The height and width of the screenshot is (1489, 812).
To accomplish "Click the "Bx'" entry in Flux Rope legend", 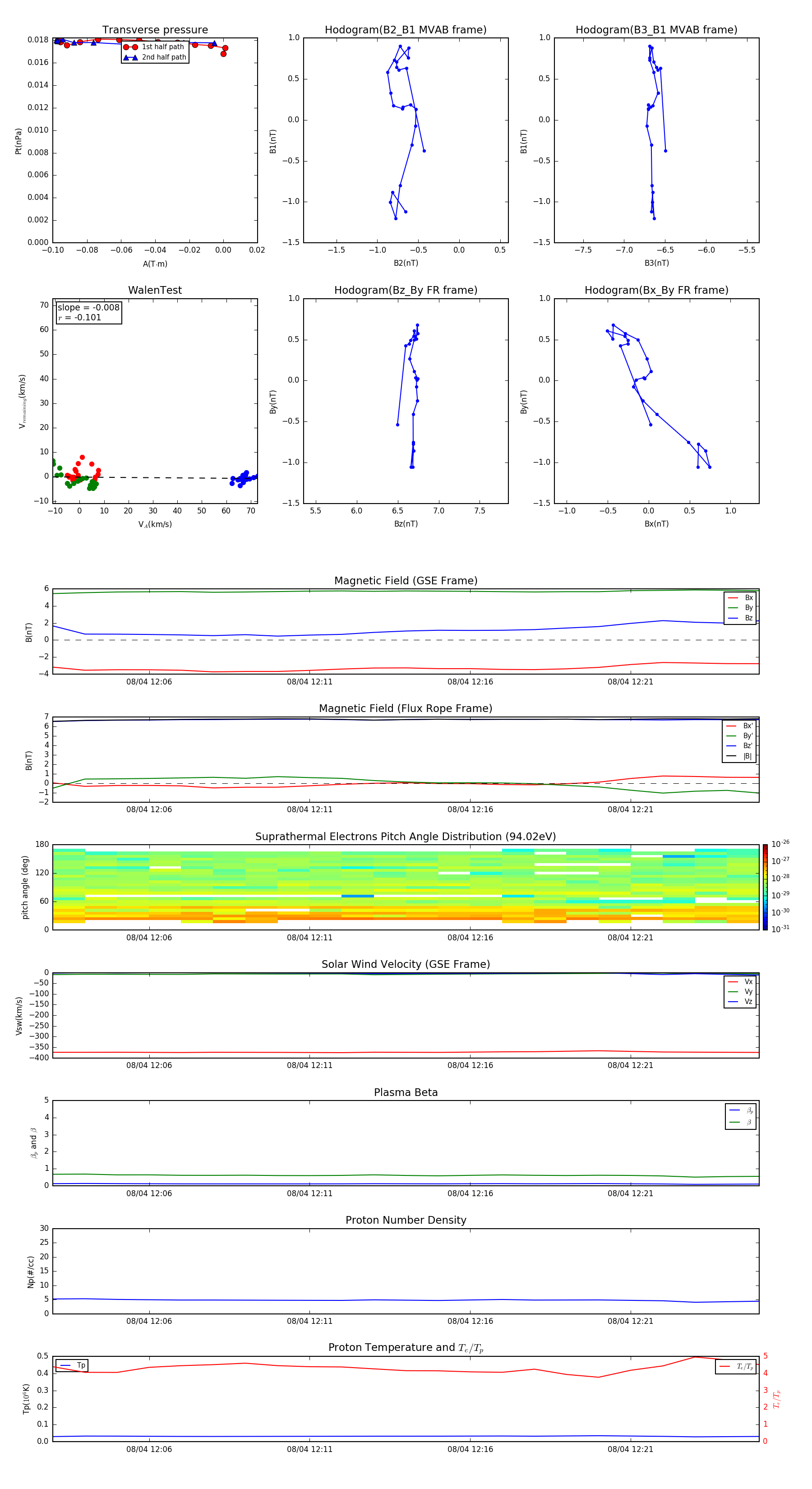I will (x=740, y=726).
